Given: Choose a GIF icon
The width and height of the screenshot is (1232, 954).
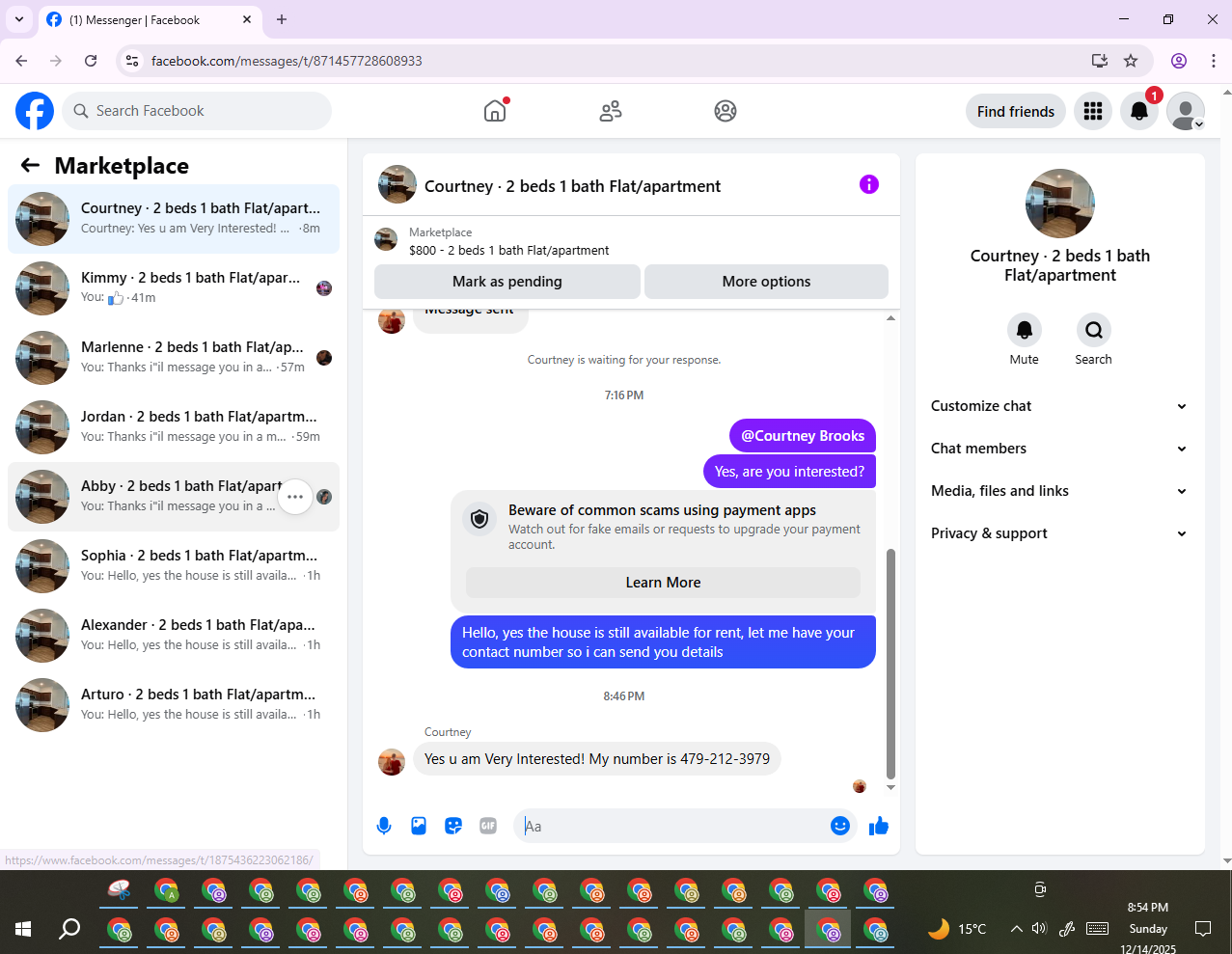Looking at the screenshot, I should [488, 826].
